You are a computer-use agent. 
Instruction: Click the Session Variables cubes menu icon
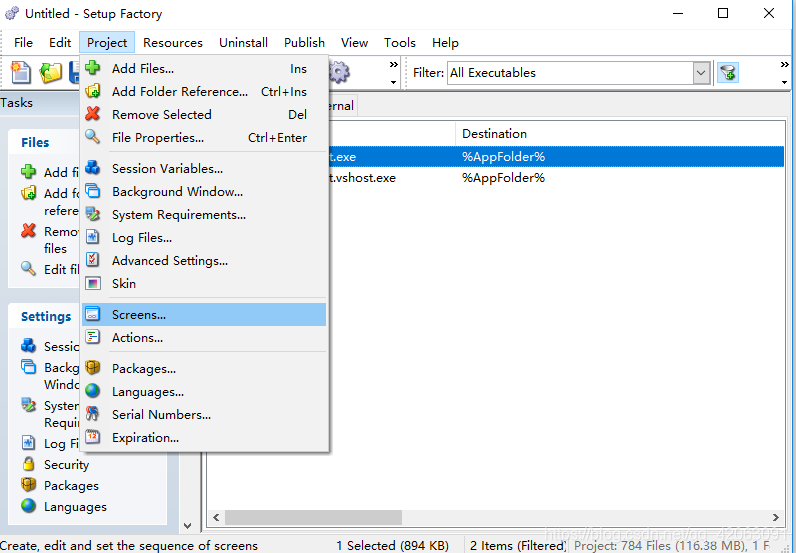coord(92,168)
